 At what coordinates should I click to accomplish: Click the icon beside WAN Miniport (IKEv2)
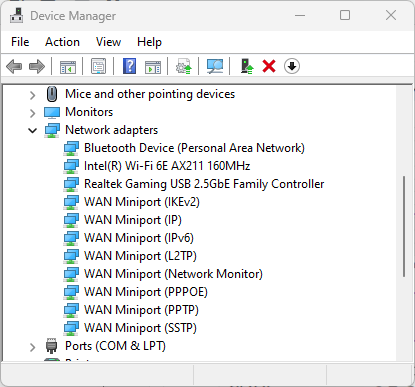71,202
